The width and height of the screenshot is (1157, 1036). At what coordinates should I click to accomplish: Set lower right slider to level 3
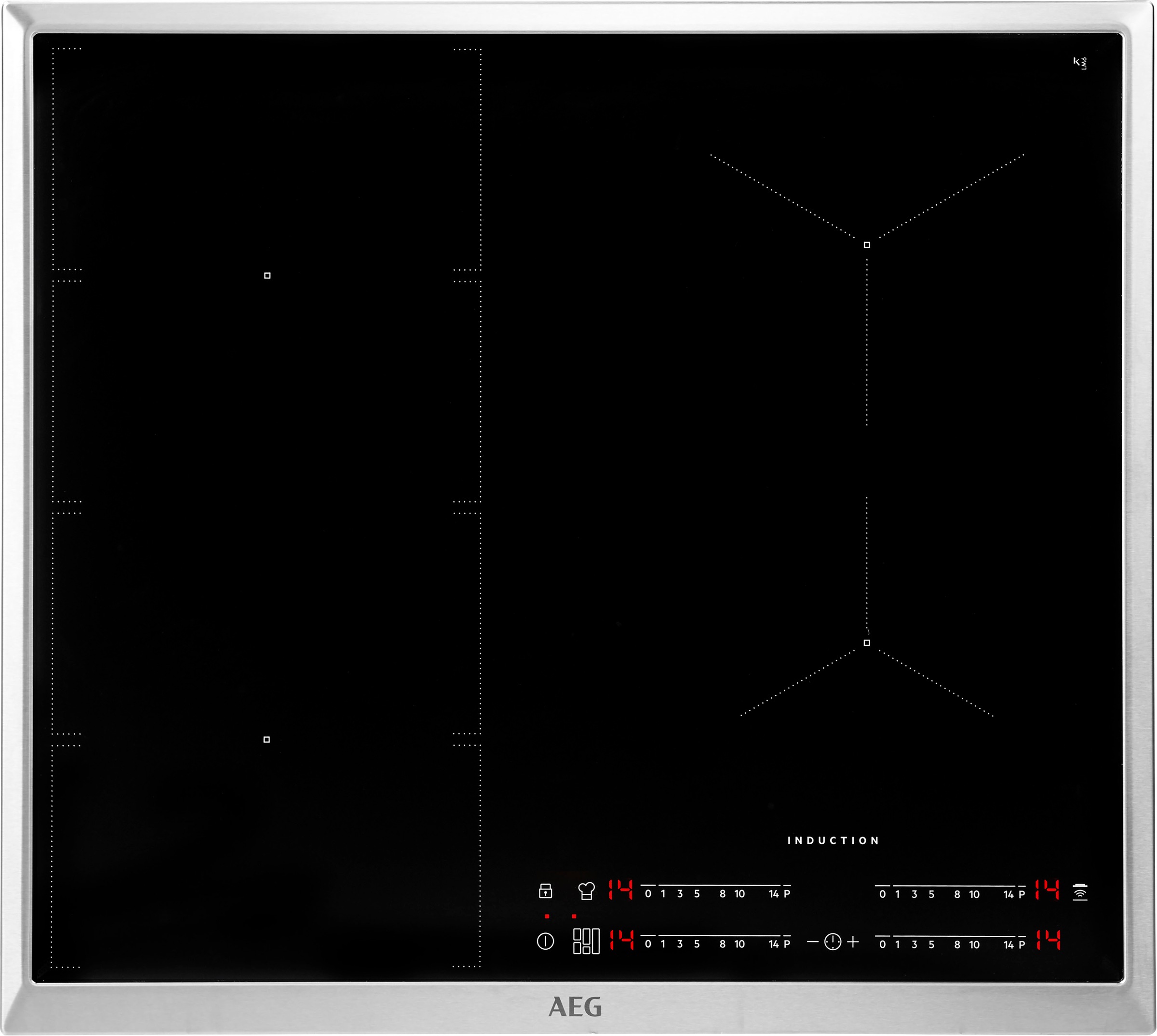[915, 944]
